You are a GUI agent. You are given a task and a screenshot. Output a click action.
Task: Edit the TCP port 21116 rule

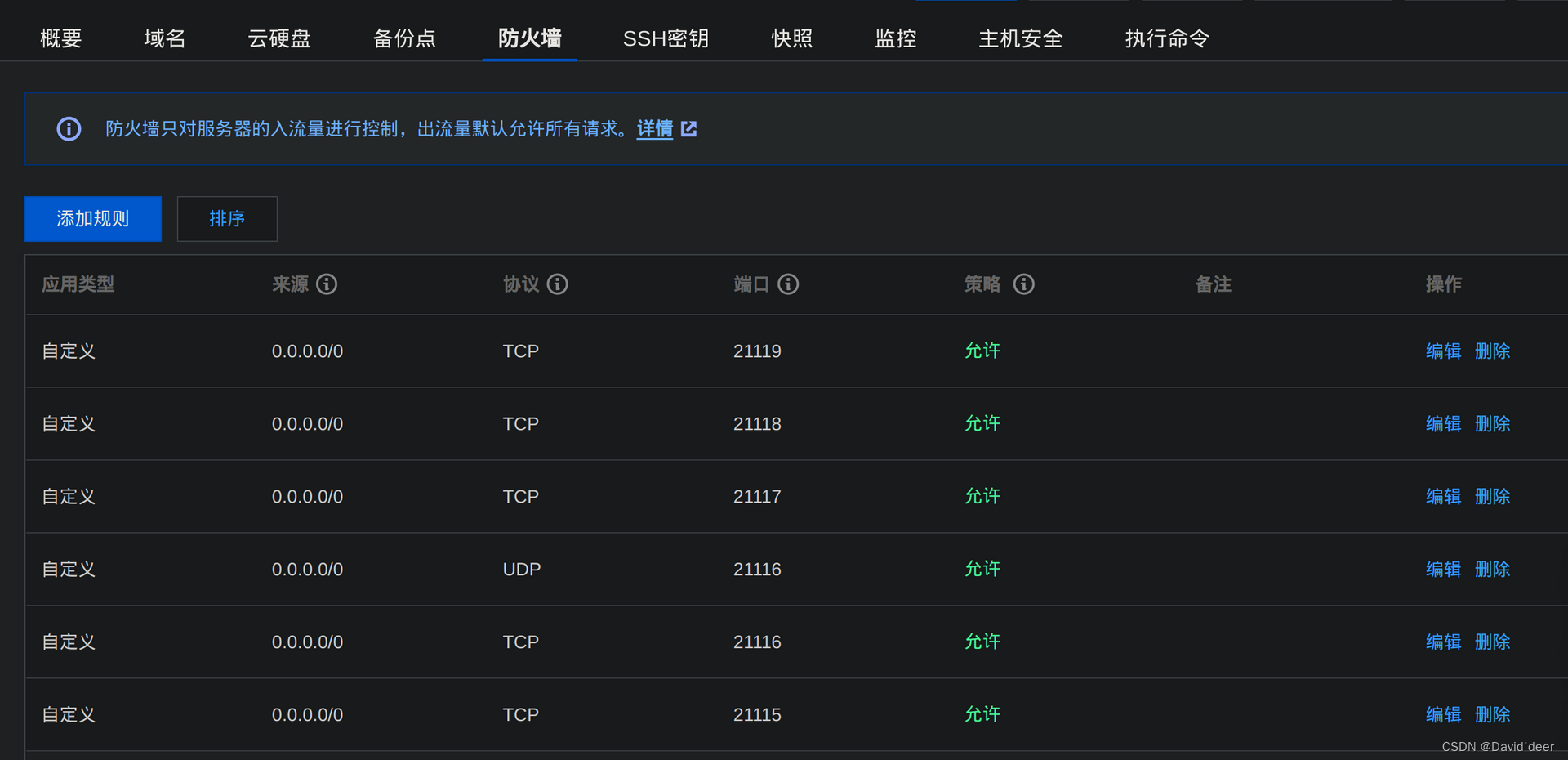click(1444, 642)
